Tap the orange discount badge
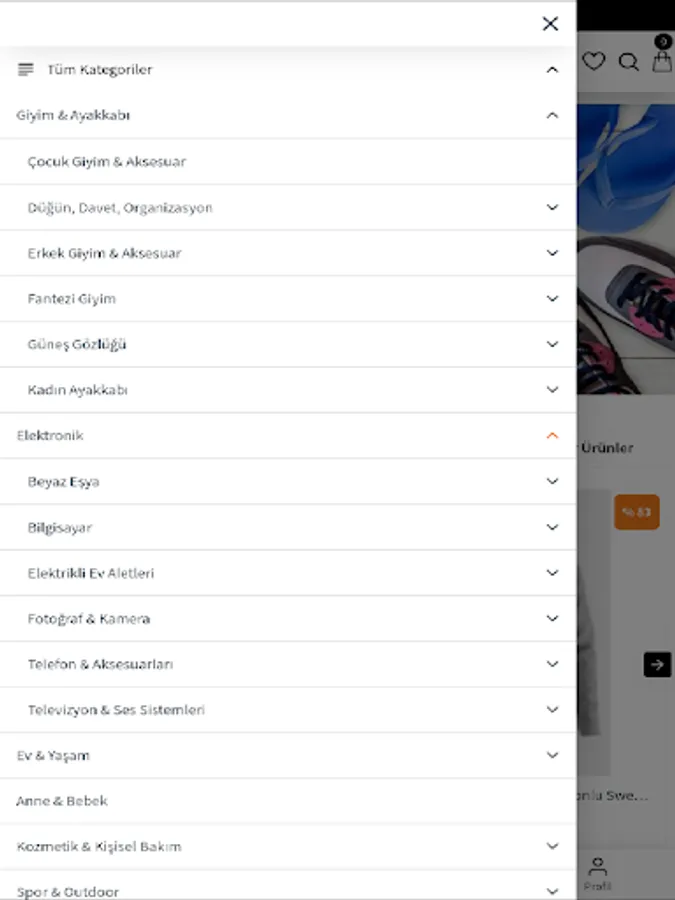 click(637, 511)
